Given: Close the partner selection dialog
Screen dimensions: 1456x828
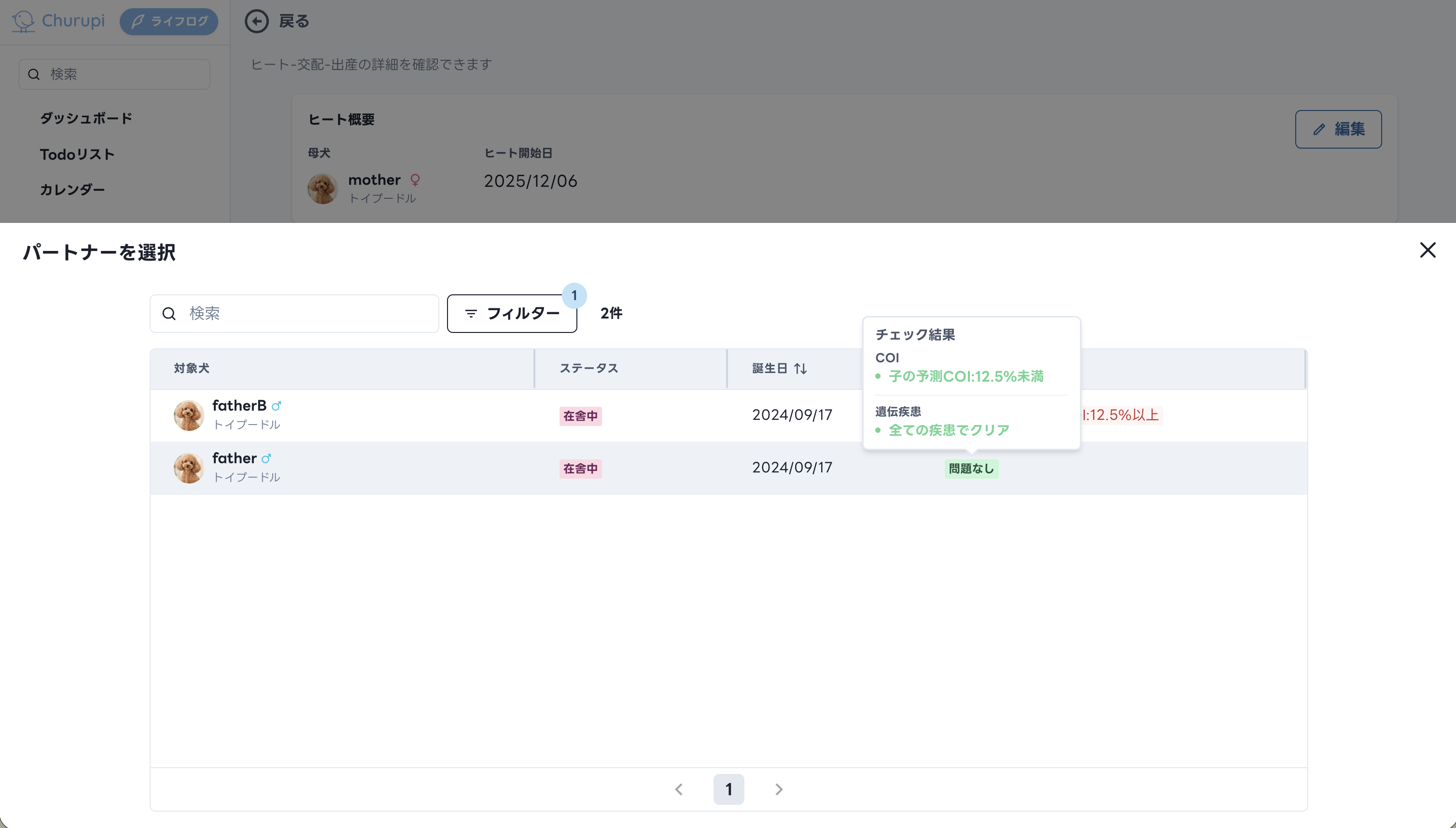Looking at the screenshot, I should point(1427,250).
